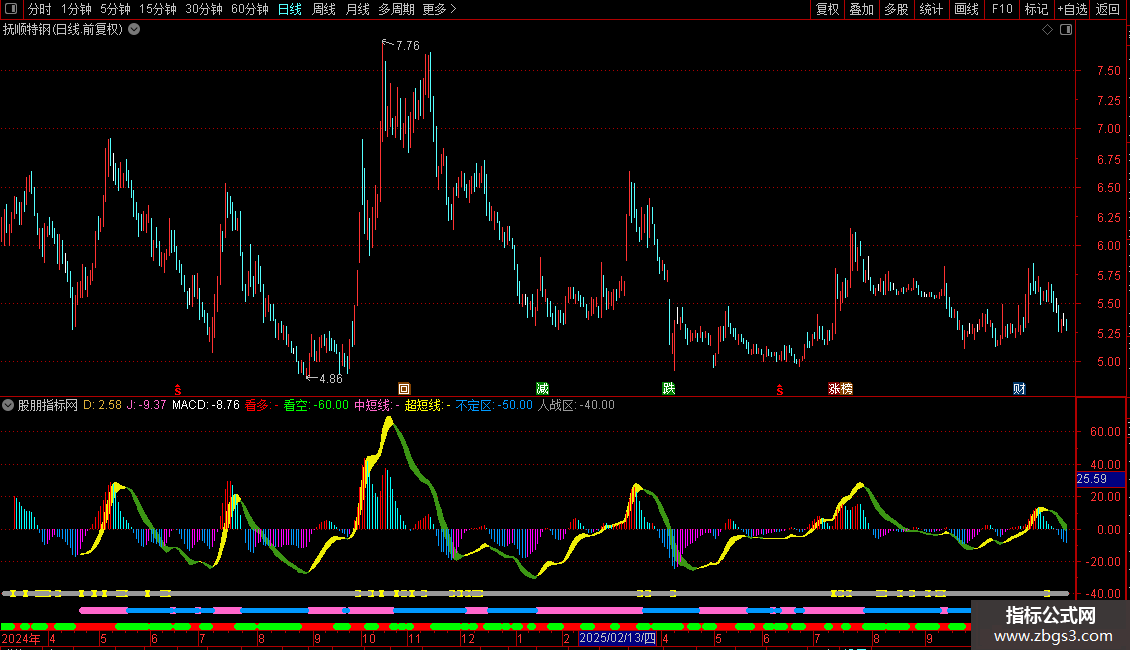Open the 跌 info marker on chart
The height and width of the screenshot is (650, 1130).
[669, 389]
